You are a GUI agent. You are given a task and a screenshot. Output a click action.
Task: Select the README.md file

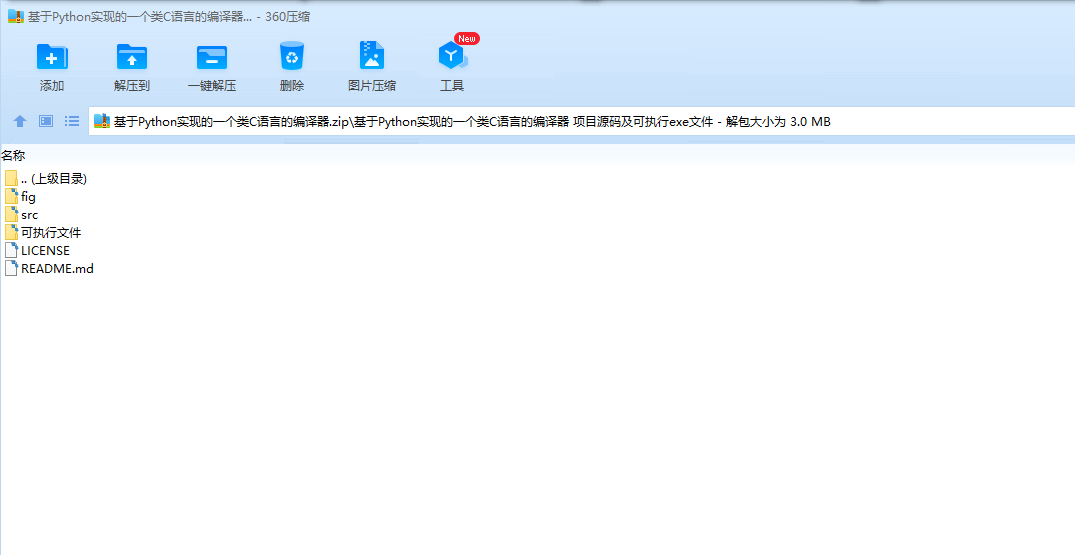point(49,269)
